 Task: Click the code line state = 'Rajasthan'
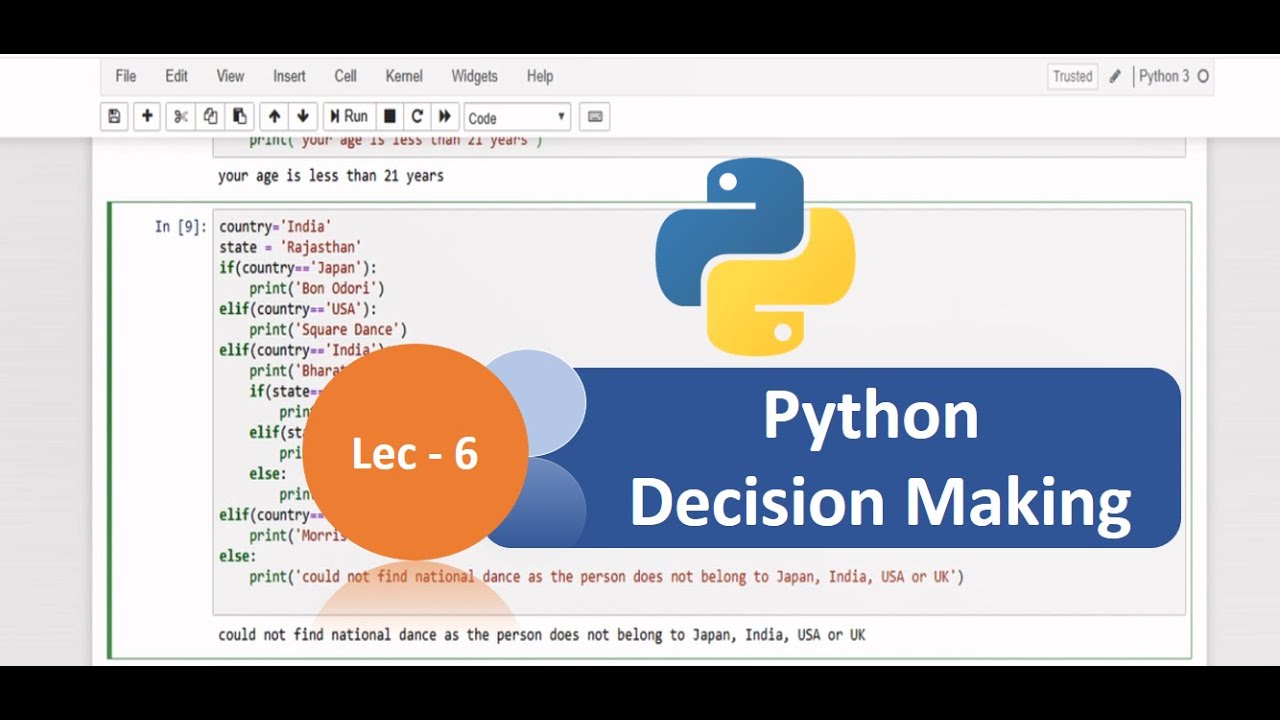pyautogui.click(x=290, y=247)
